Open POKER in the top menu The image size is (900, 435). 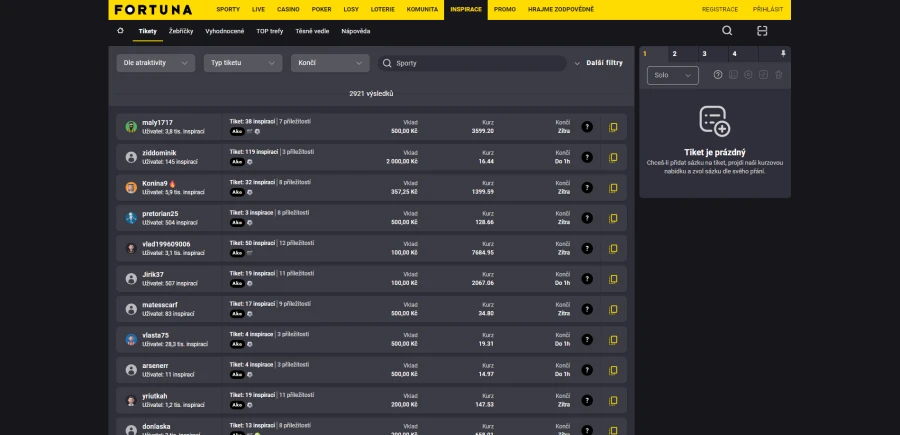(x=321, y=10)
